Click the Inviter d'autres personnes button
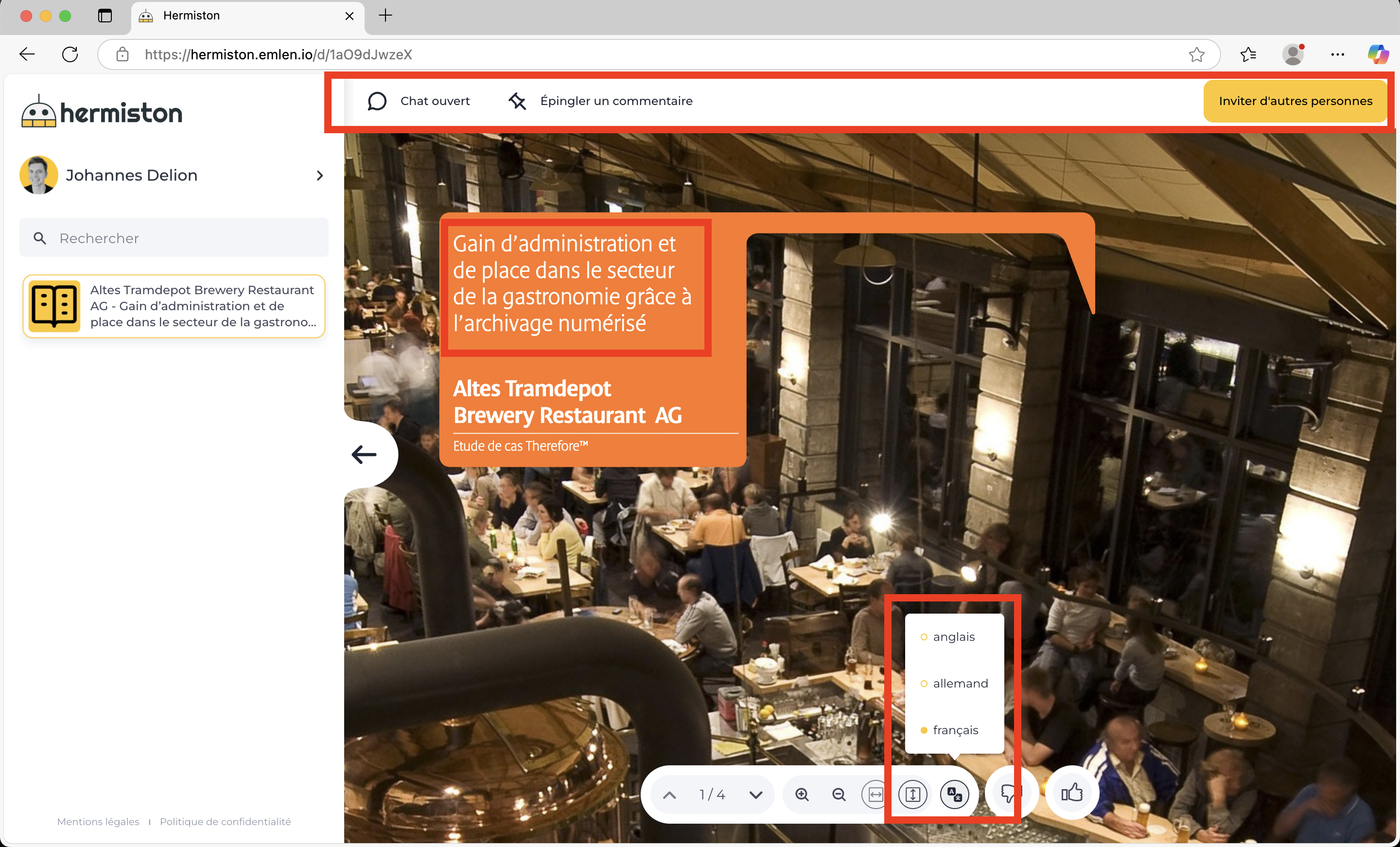1400x847 pixels. [x=1295, y=101]
